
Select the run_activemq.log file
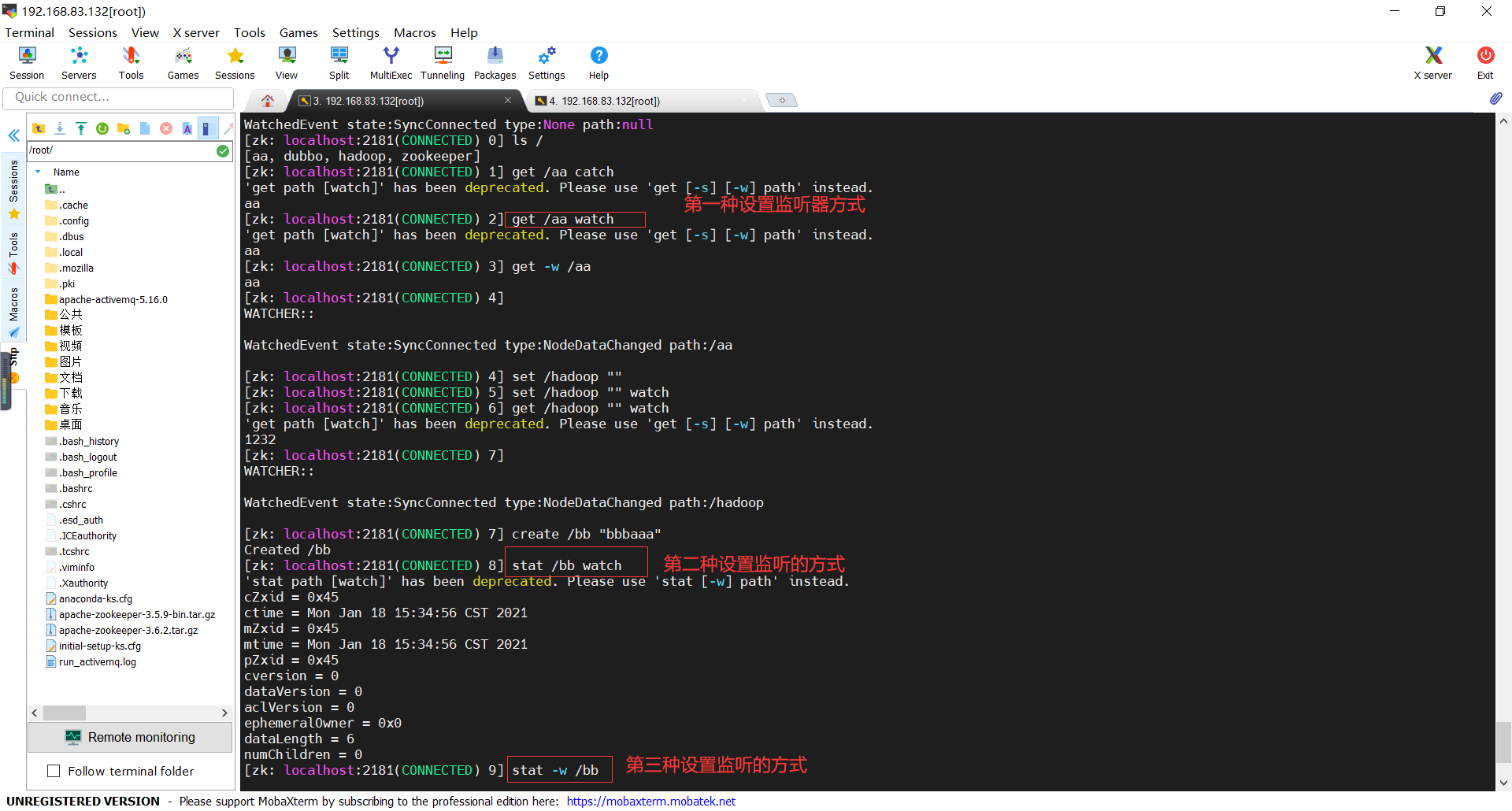coord(91,661)
